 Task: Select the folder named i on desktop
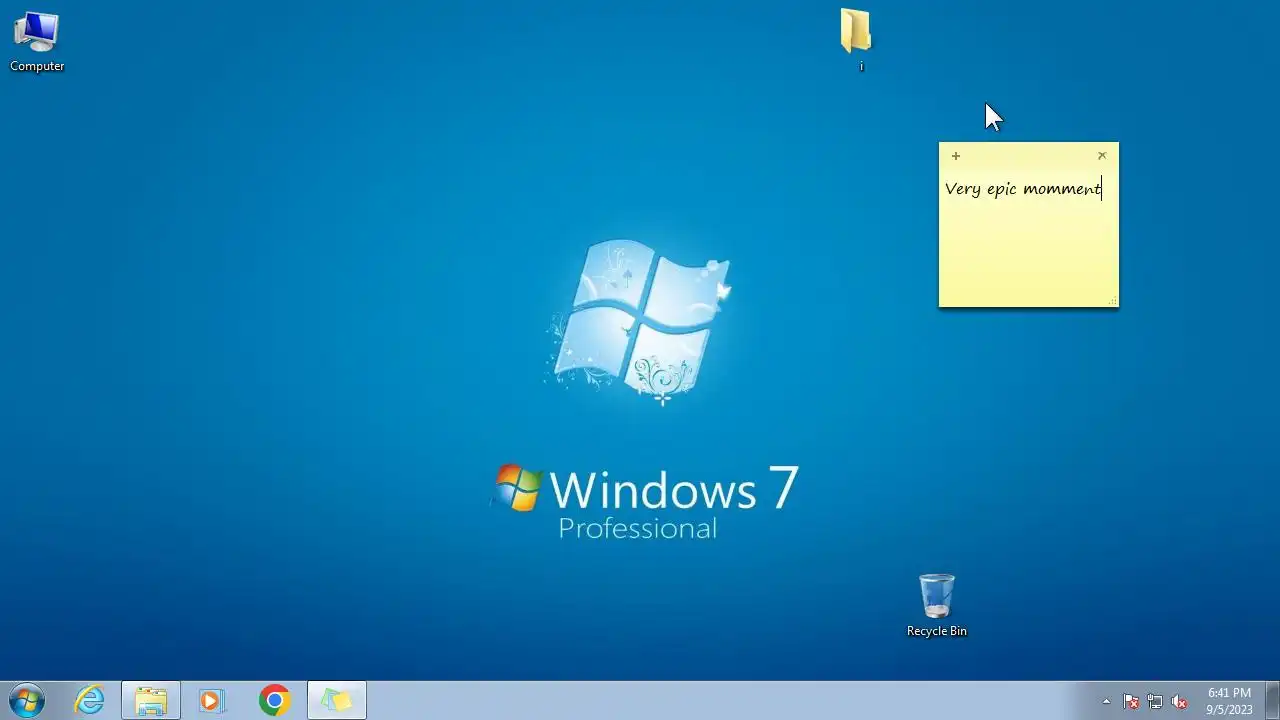(x=856, y=40)
